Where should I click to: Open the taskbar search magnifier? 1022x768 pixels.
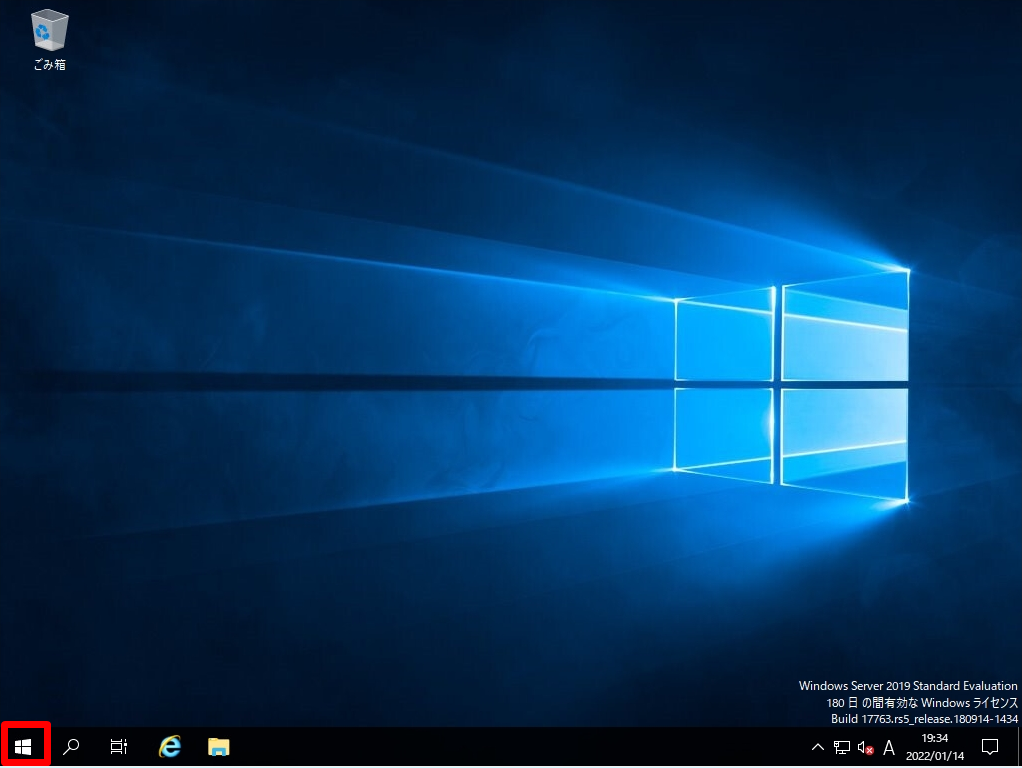pos(71,746)
